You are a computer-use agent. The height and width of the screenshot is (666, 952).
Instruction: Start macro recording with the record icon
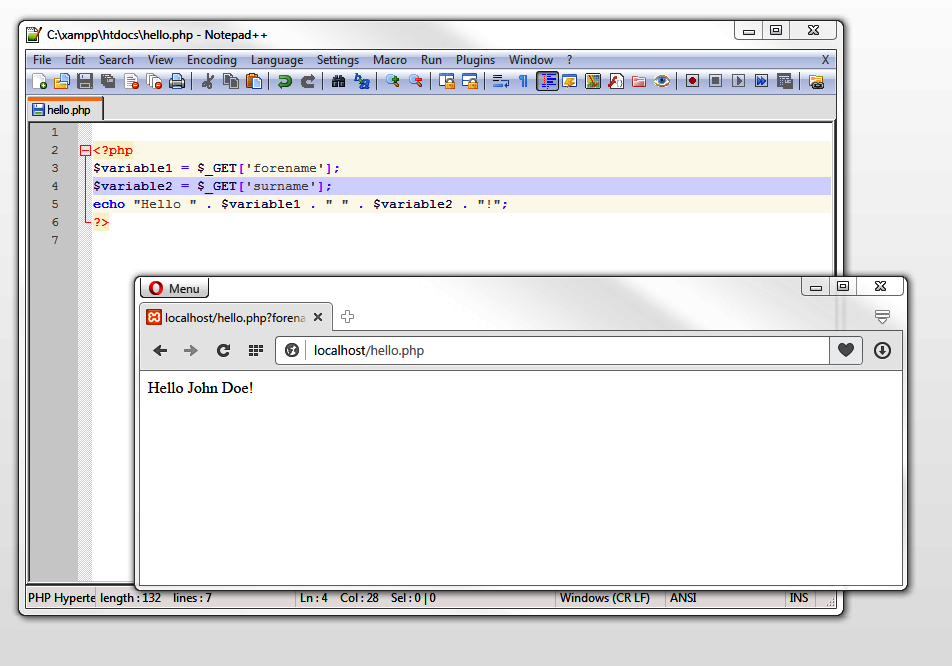(693, 81)
